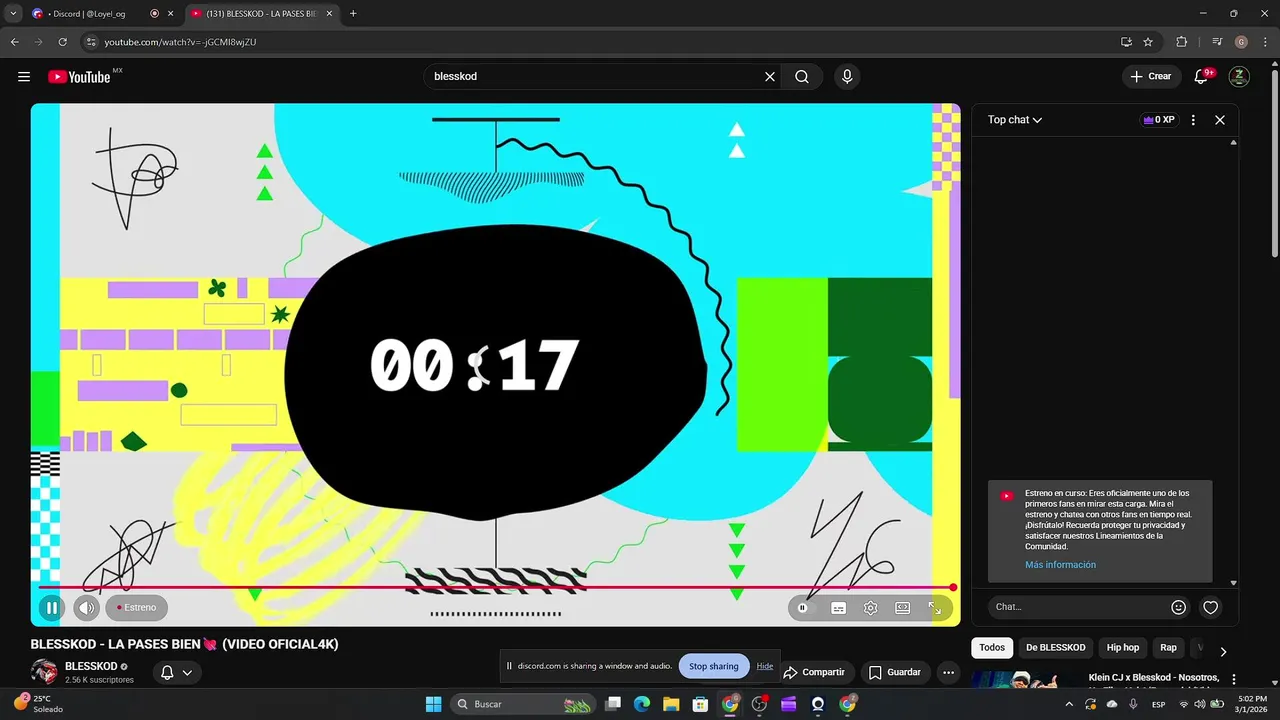
Task: Select the Rap filter chip
Action: coord(1168,648)
